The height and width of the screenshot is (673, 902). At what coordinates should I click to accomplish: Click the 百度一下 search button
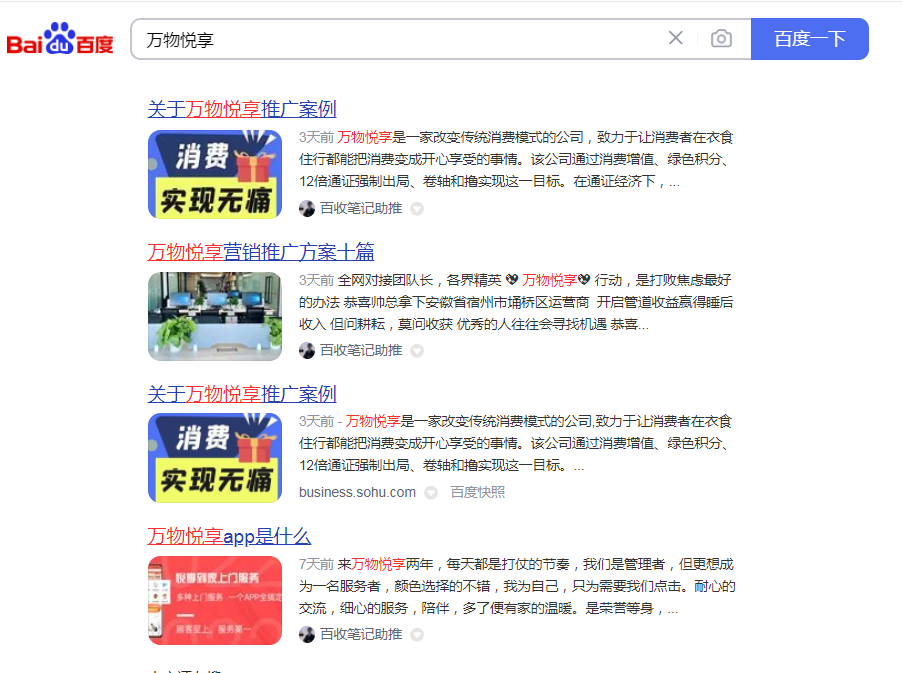point(809,39)
